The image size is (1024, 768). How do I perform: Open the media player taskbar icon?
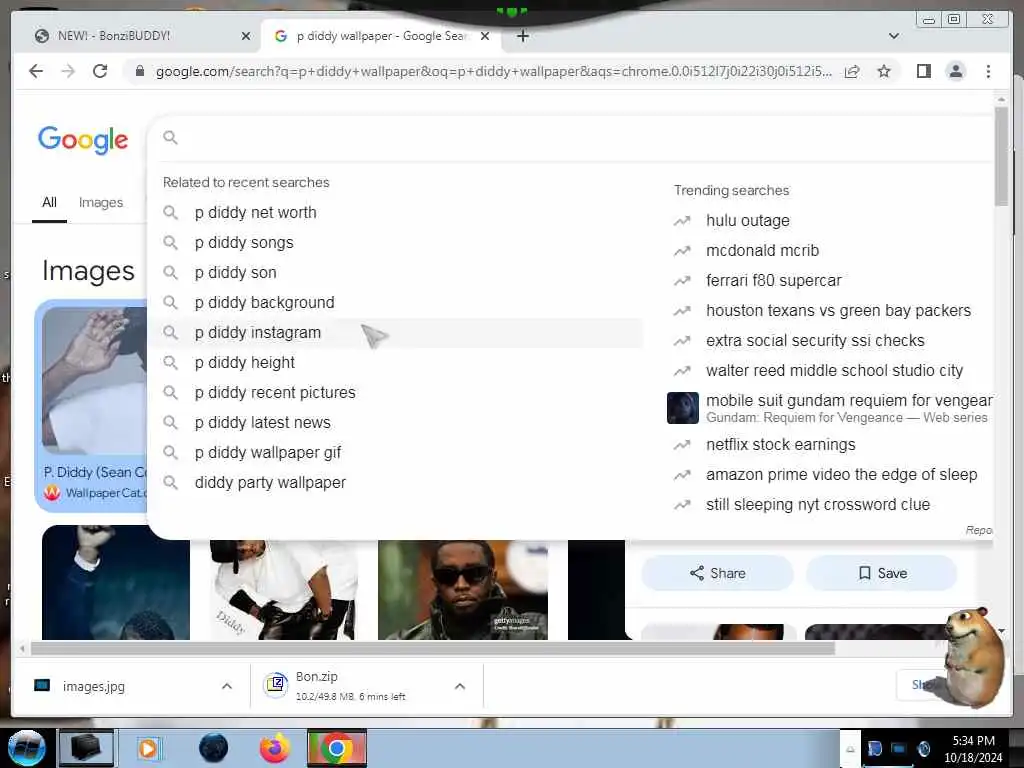pos(148,748)
